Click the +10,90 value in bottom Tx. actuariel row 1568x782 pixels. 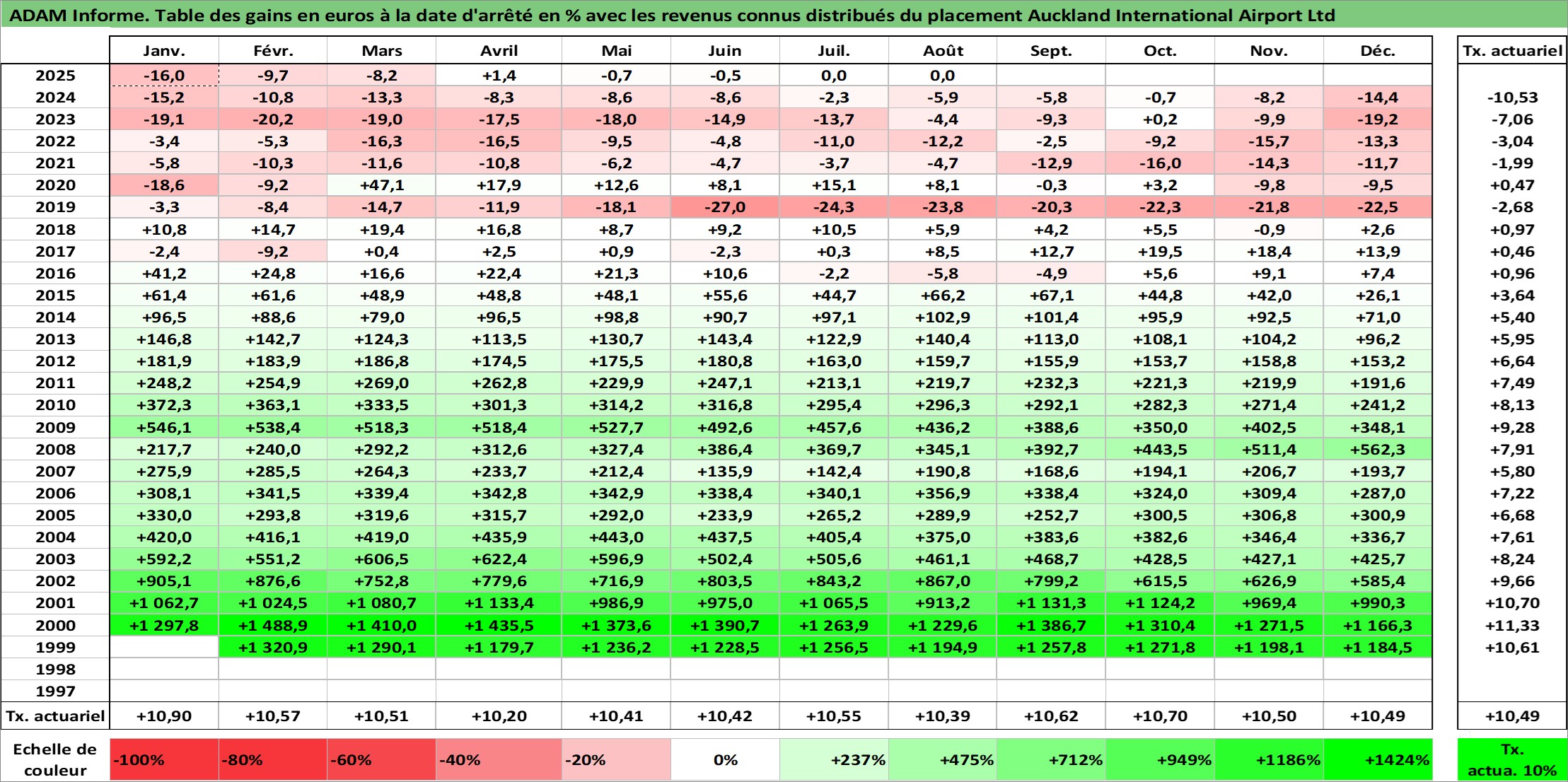coord(164,716)
